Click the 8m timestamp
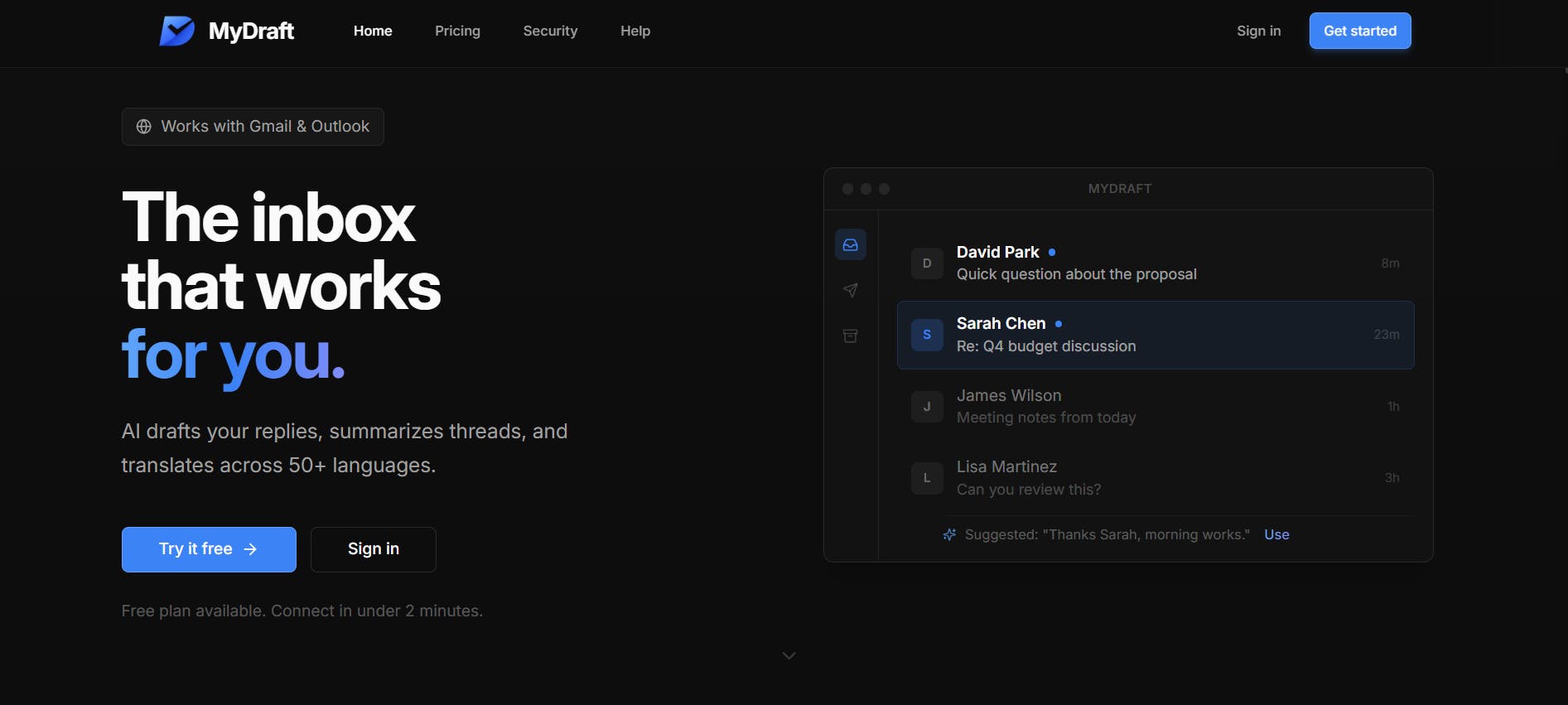This screenshot has height=705, width=1568. click(x=1390, y=263)
